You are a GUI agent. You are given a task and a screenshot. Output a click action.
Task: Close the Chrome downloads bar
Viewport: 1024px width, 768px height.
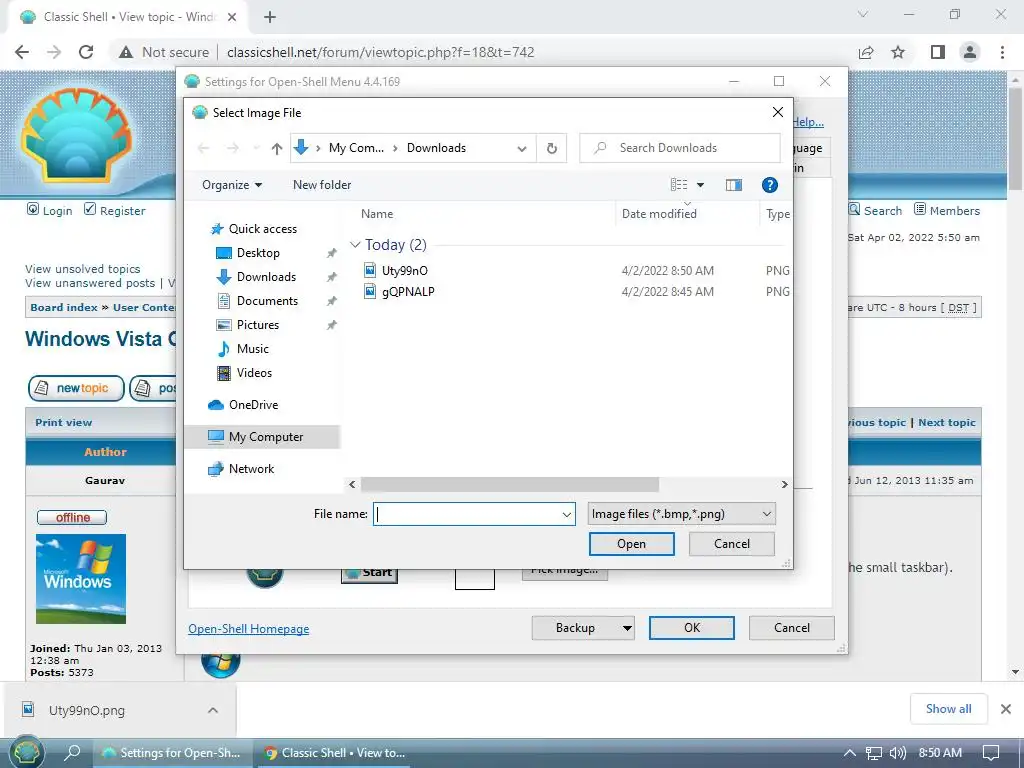[x=1006, y=709]
